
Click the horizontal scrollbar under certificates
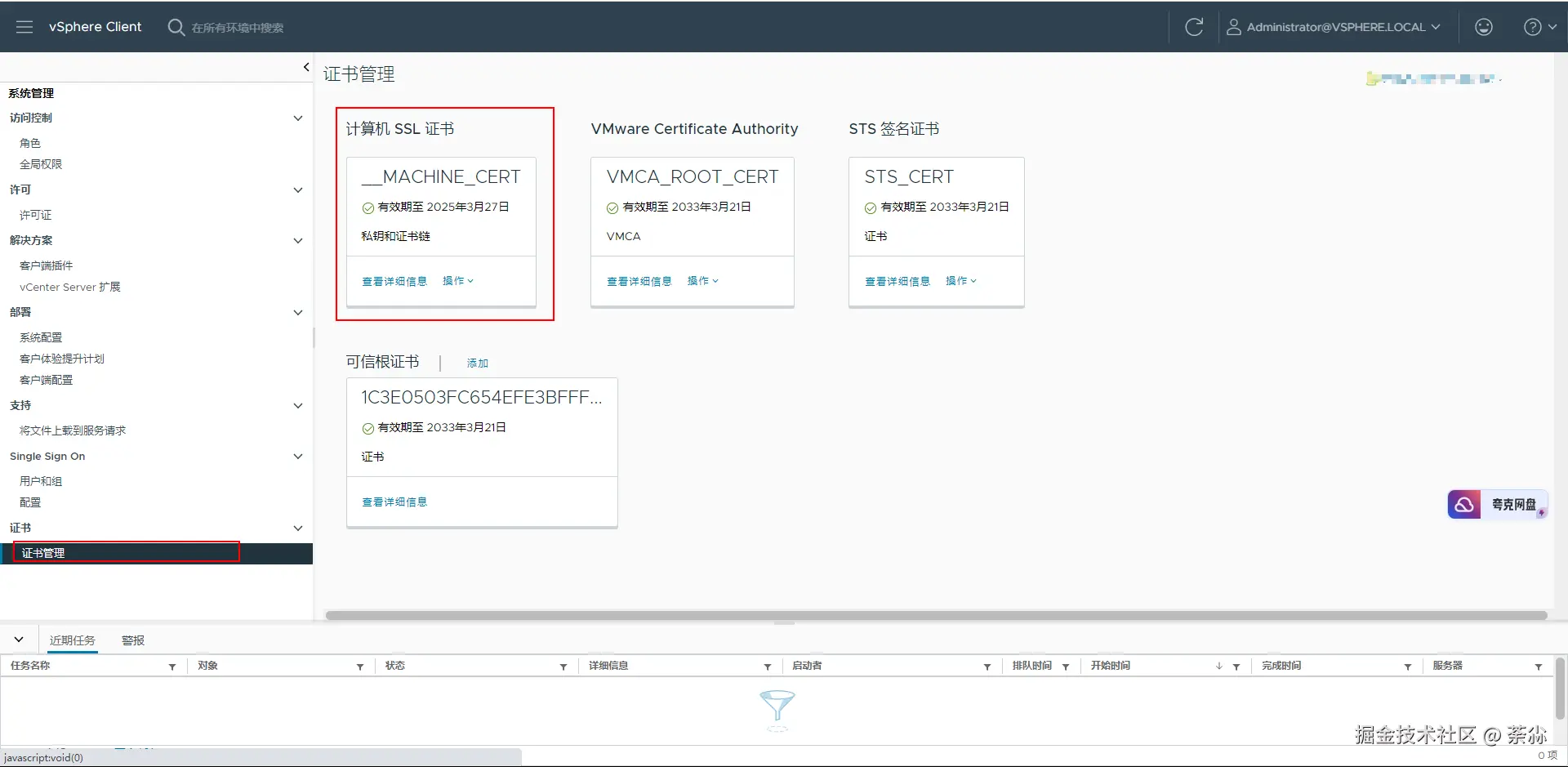[x=936, y=615]
